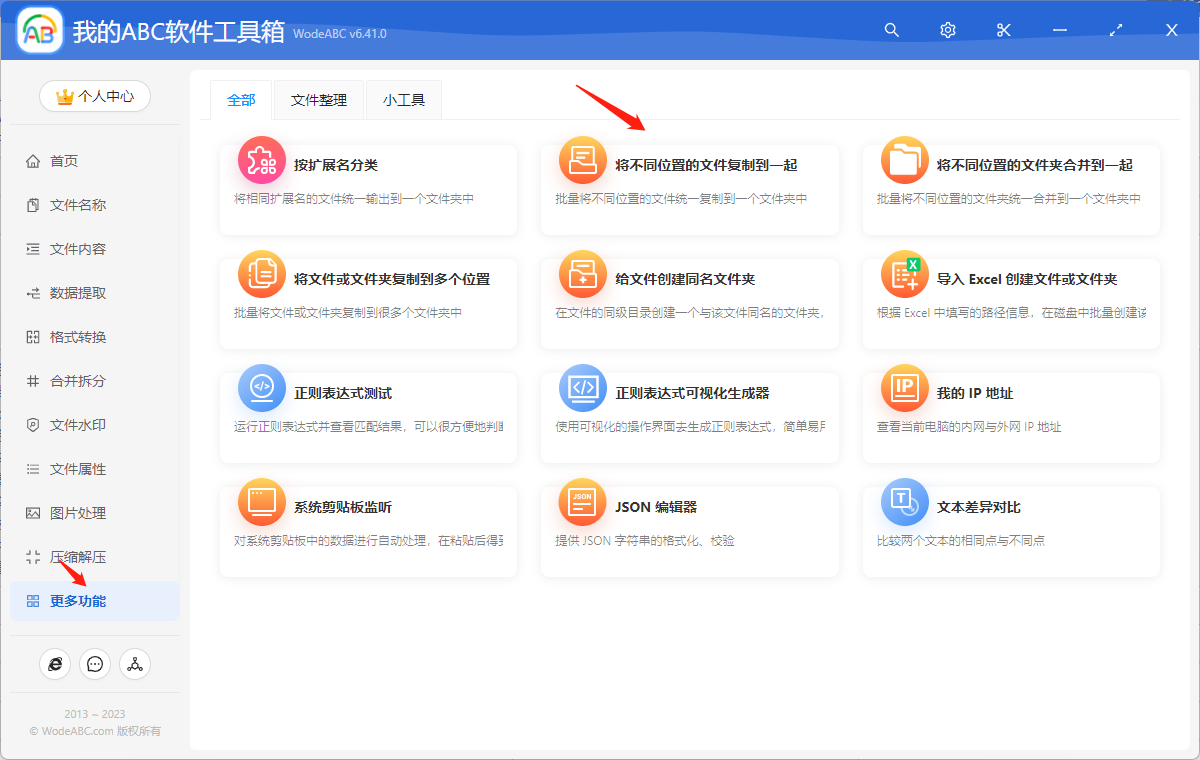The width and height of the screenshot is (1200, 760).
Task: Open settings via the gear icon
Action: pos(947,30)
